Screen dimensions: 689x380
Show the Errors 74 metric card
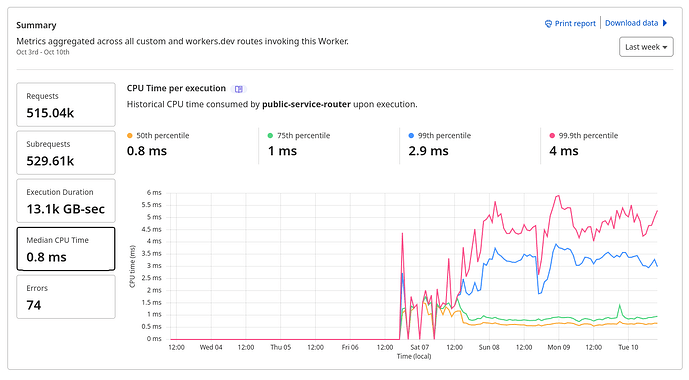click(66, 297)
